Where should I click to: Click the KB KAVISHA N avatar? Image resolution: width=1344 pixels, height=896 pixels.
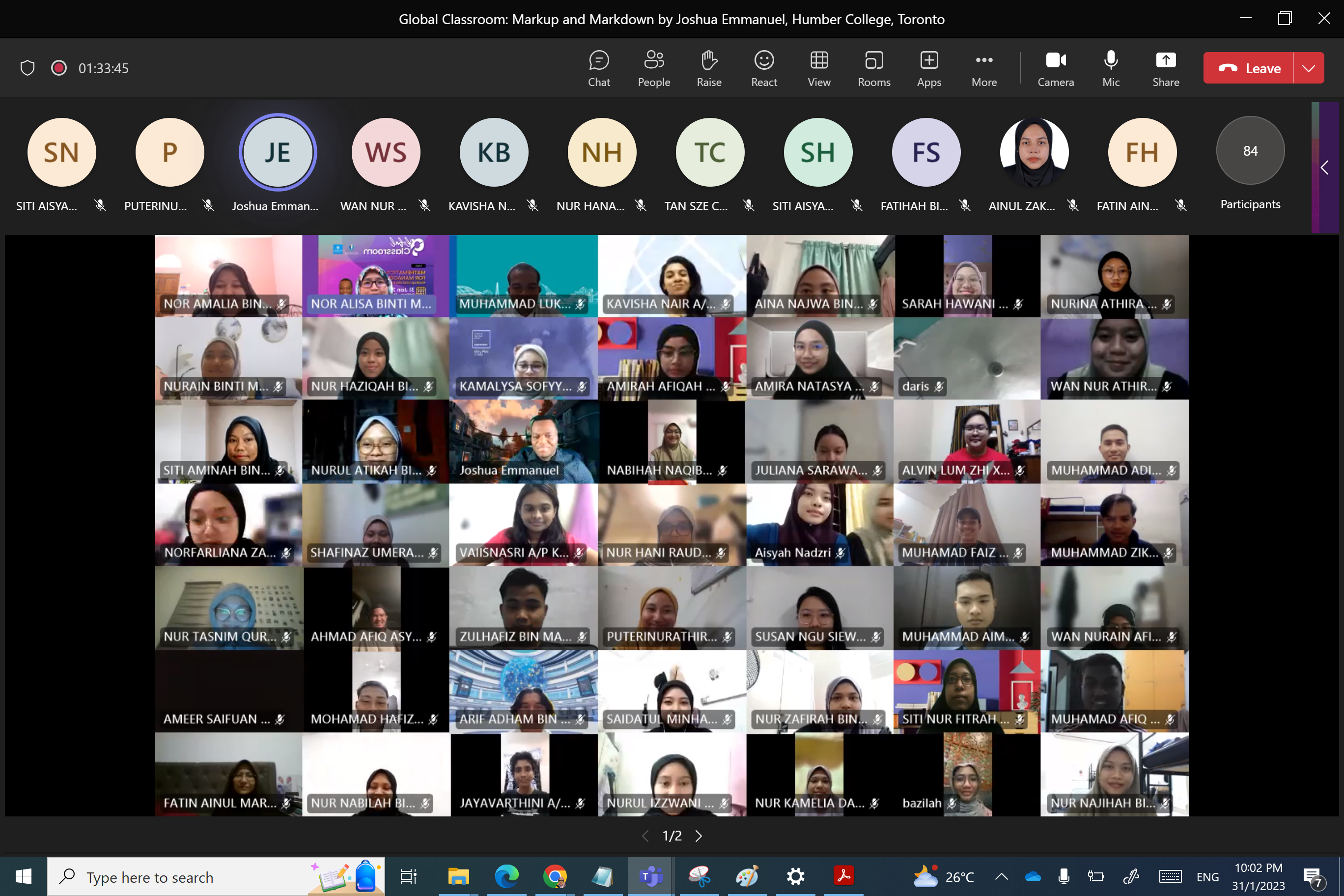pos(494,152)
